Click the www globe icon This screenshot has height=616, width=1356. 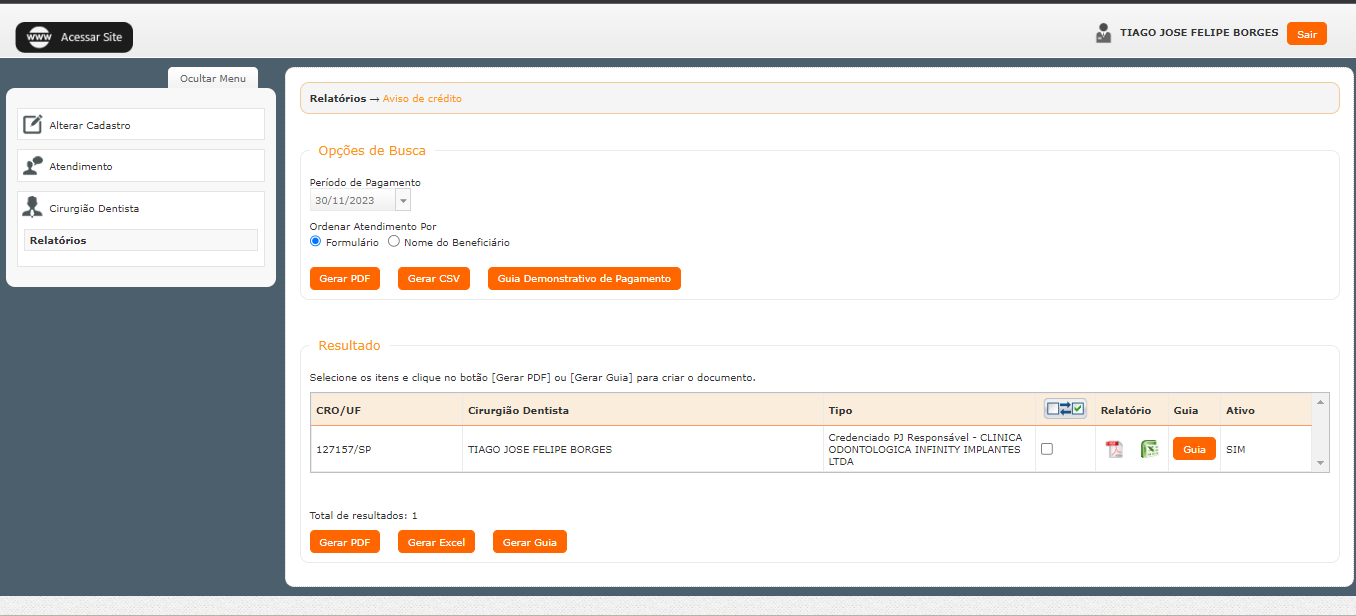point(39,37)
